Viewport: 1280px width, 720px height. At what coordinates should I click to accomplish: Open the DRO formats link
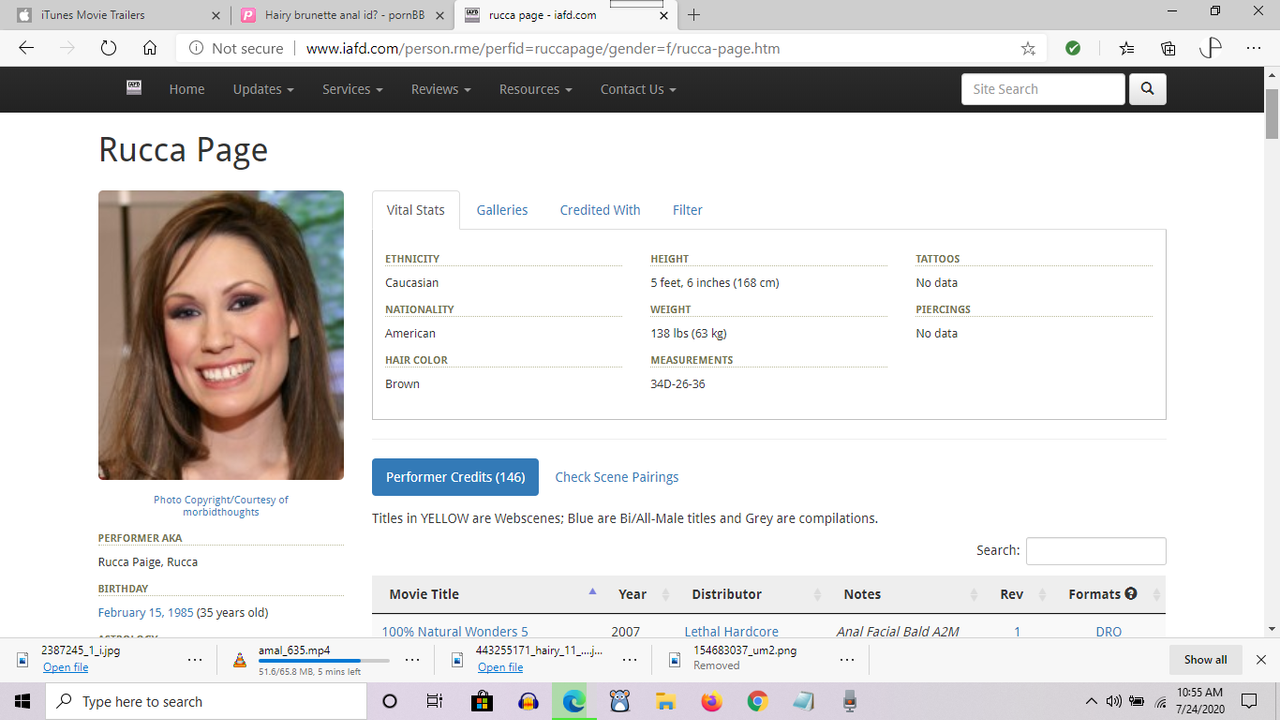pyautogui.click(x=1108, y=632)
